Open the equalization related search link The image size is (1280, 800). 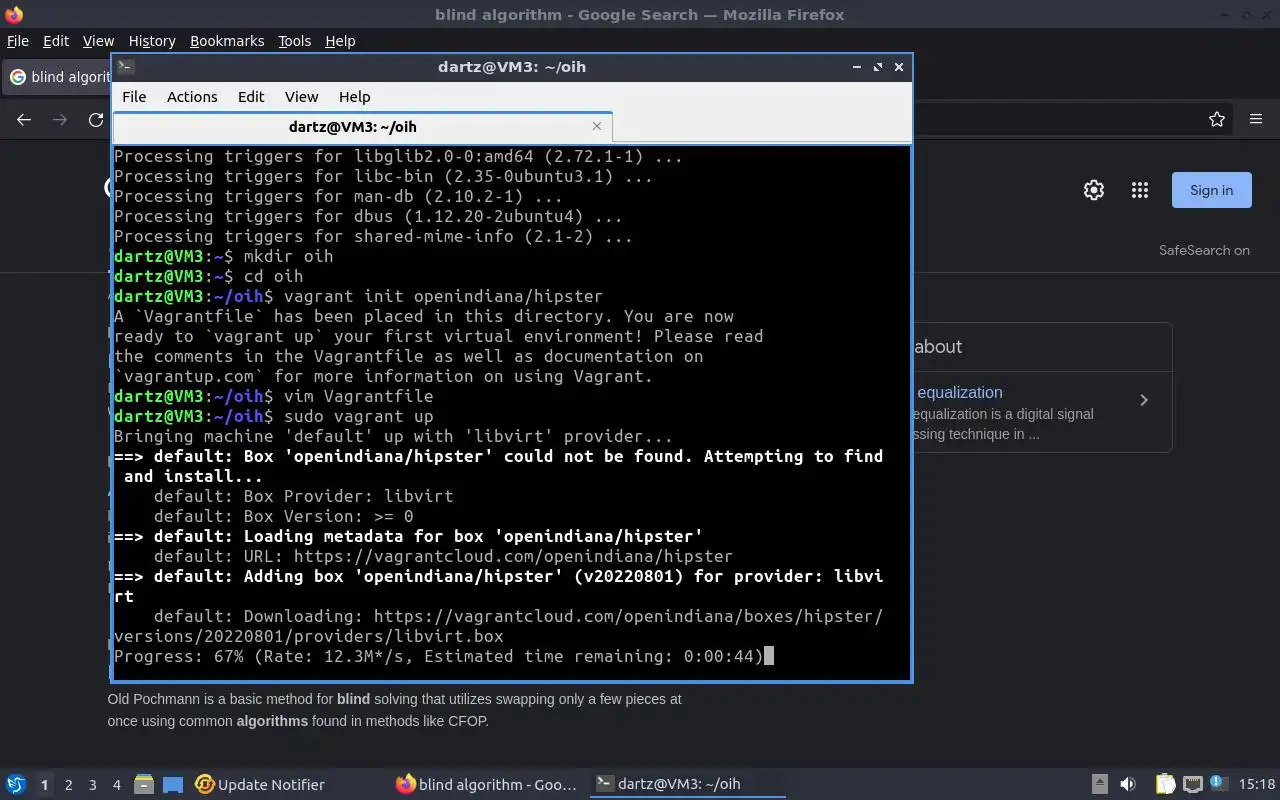click(x=959, y=392)
